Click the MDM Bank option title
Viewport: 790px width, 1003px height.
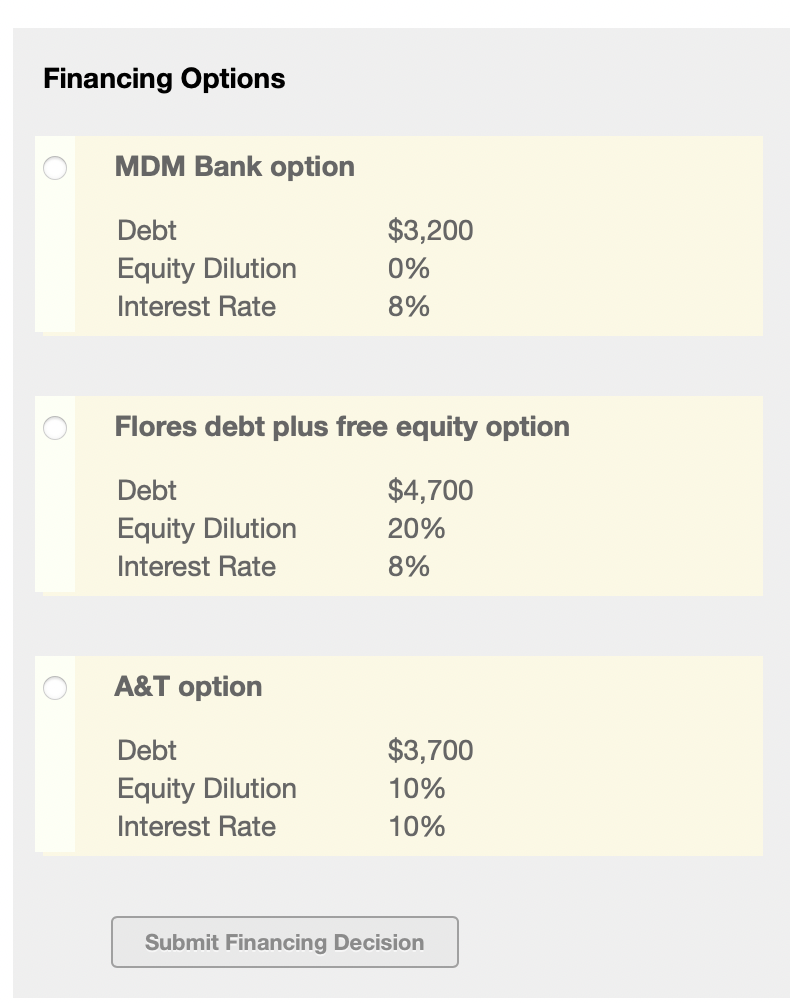(x=235, y=166)
